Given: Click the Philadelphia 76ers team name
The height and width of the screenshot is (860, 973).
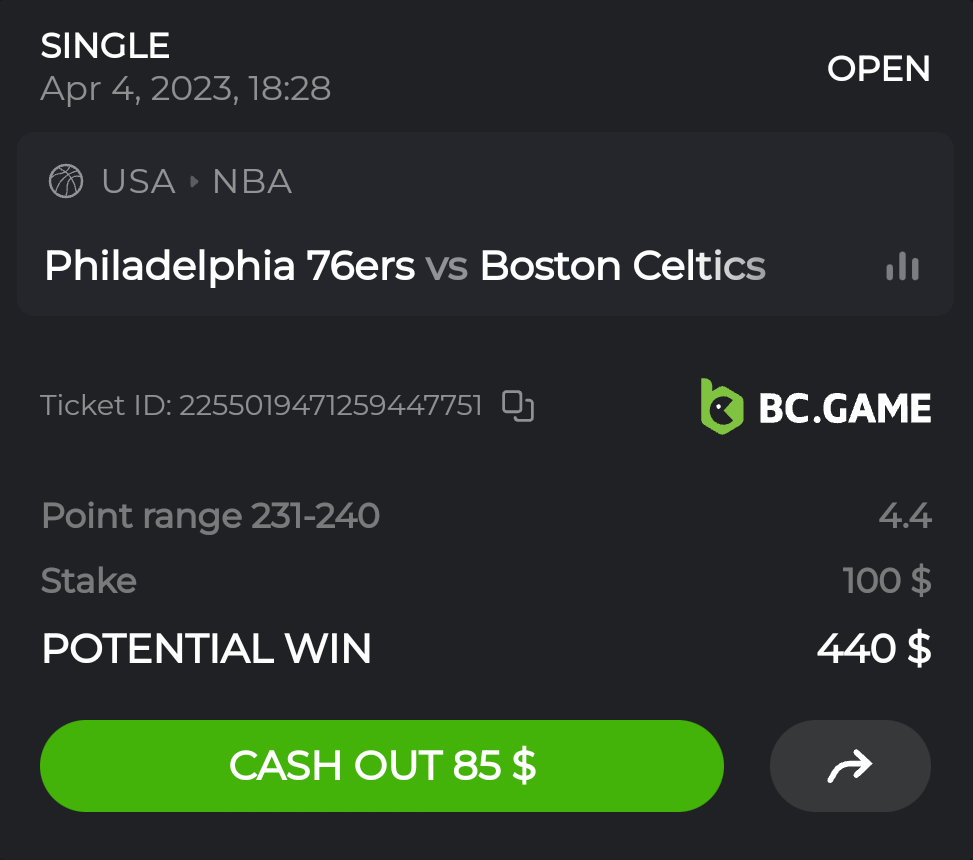Looking at the screenshot, I should 229,266.
